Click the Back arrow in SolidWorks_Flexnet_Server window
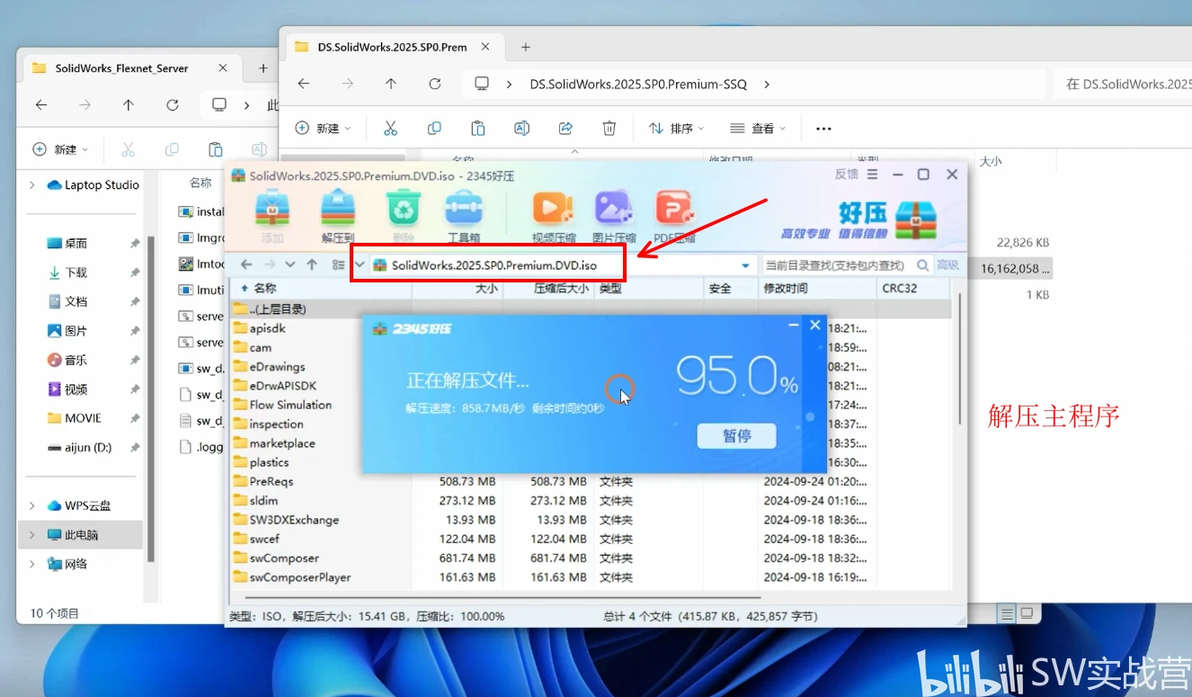 42,105
